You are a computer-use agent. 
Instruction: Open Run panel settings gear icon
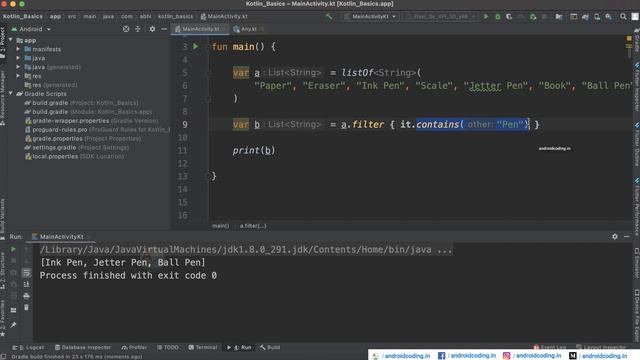(x=615, y=236)
